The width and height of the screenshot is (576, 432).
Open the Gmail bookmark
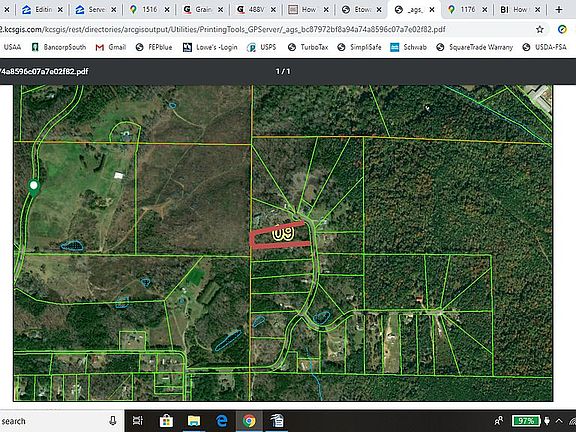111,47
